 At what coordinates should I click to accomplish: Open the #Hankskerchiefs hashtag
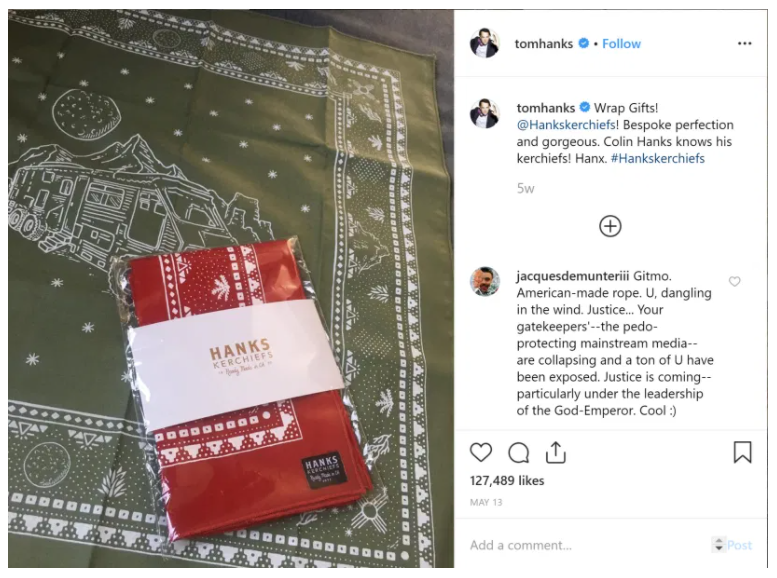(x=658, y=159)
